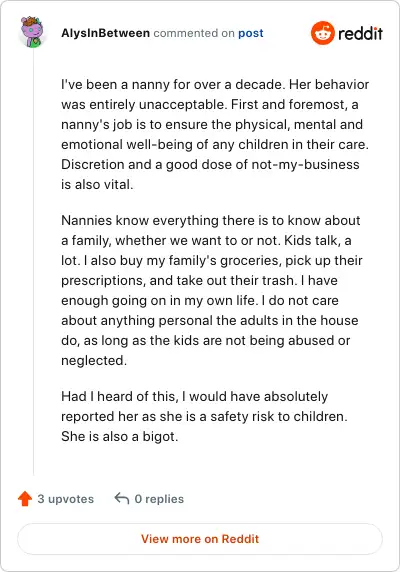Select the "3 upvotes" count label

coord(66,499)
